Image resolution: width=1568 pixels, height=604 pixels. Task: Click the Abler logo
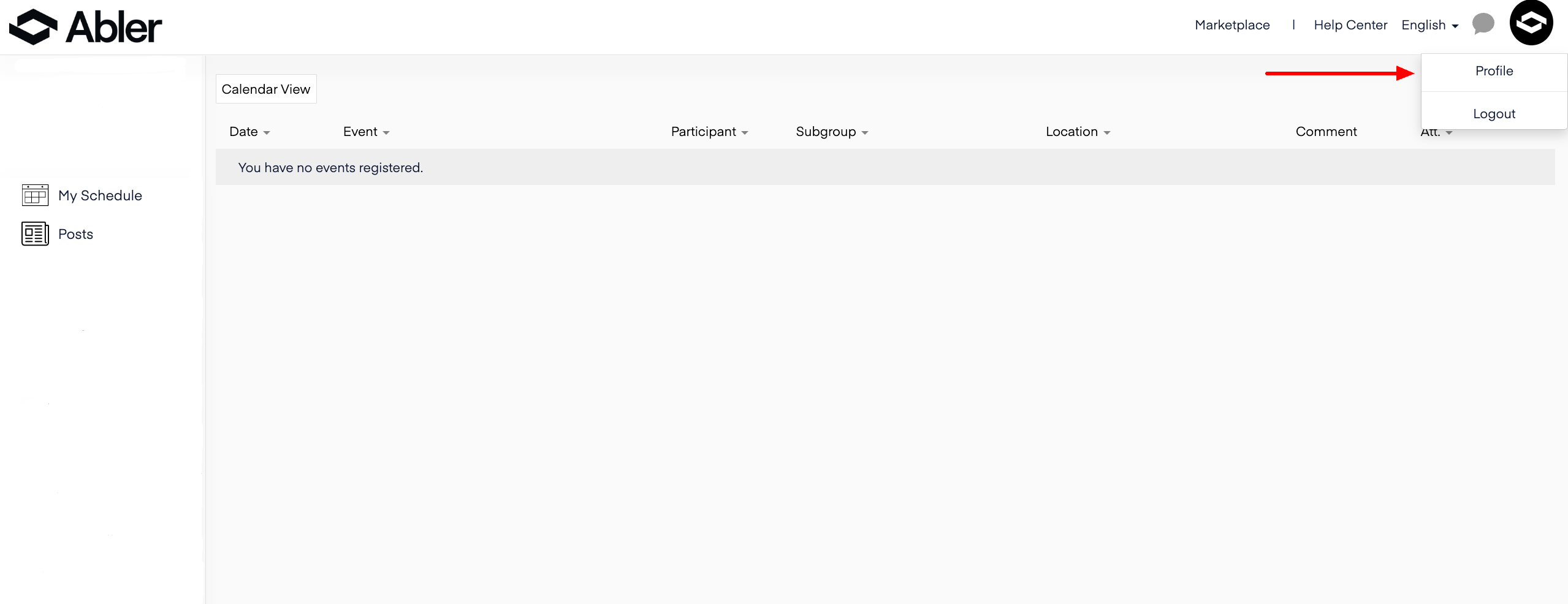click(85, 27)
